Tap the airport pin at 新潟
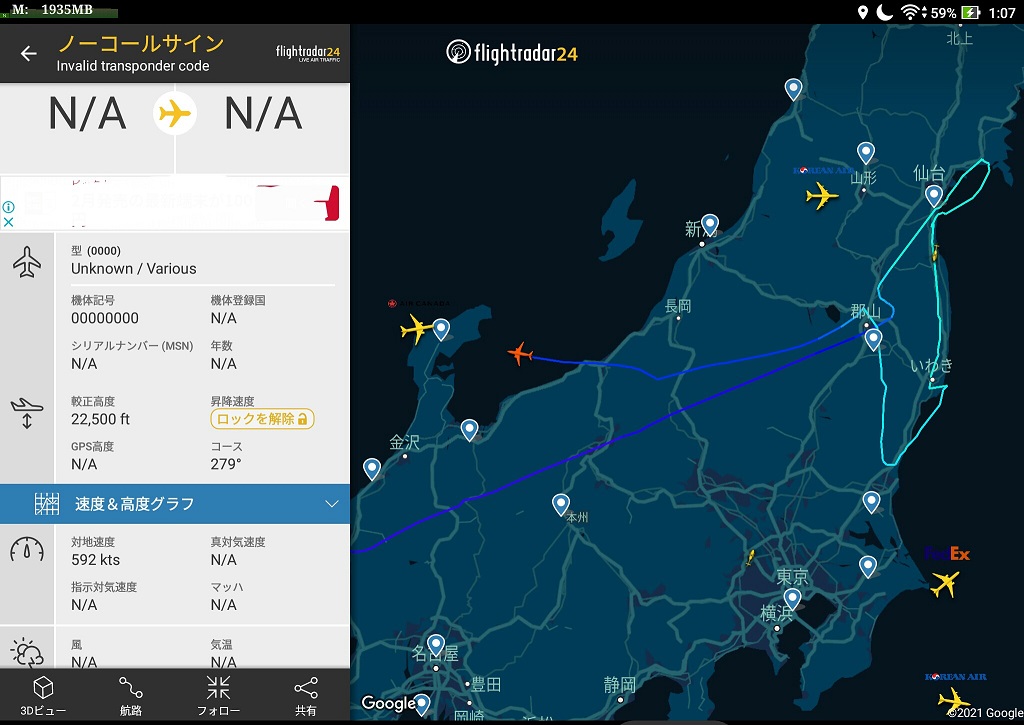Viewport: 1024px width, 725px height. point(710,225)
